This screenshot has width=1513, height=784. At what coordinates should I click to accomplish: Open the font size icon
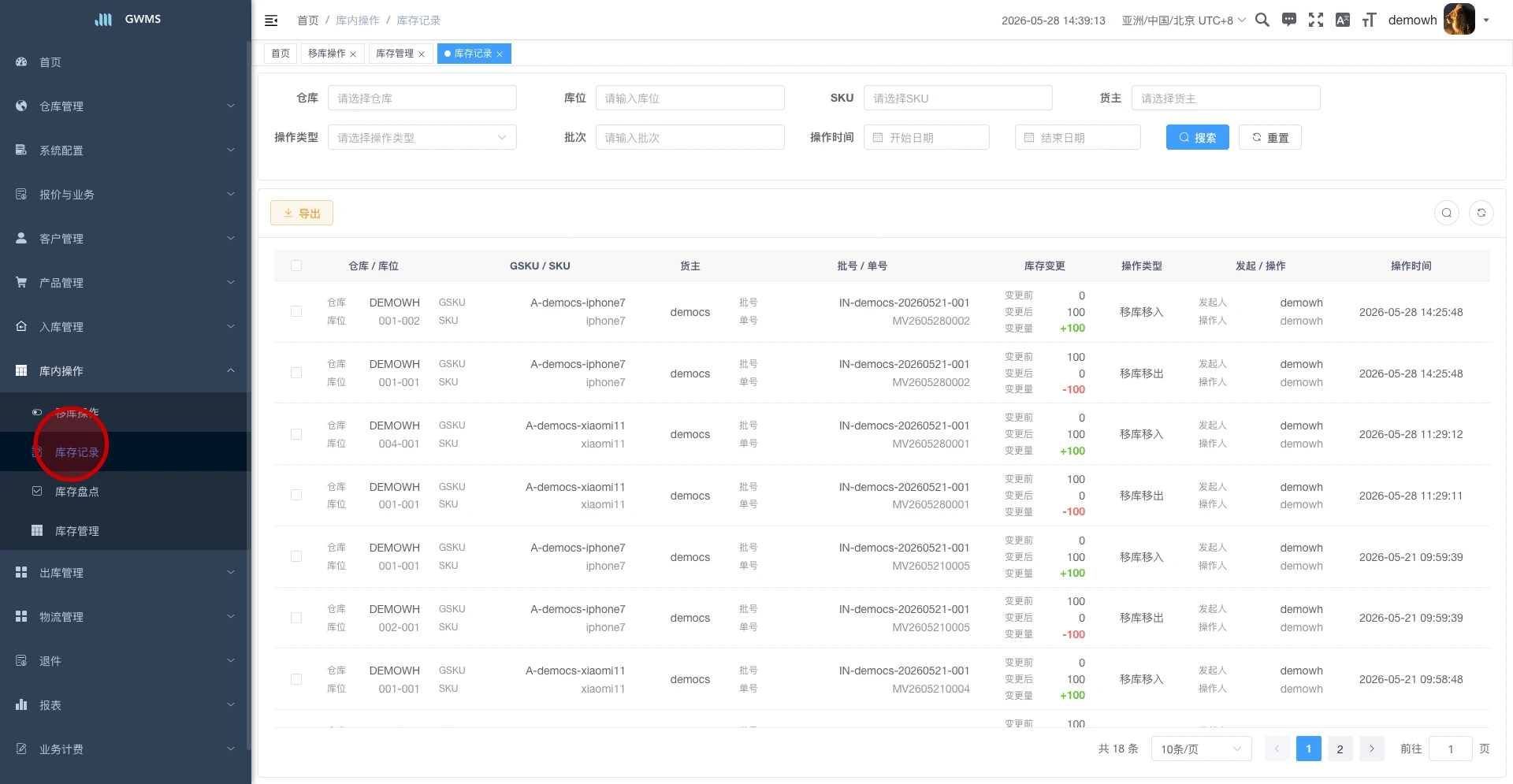[x=1370, y=20]
